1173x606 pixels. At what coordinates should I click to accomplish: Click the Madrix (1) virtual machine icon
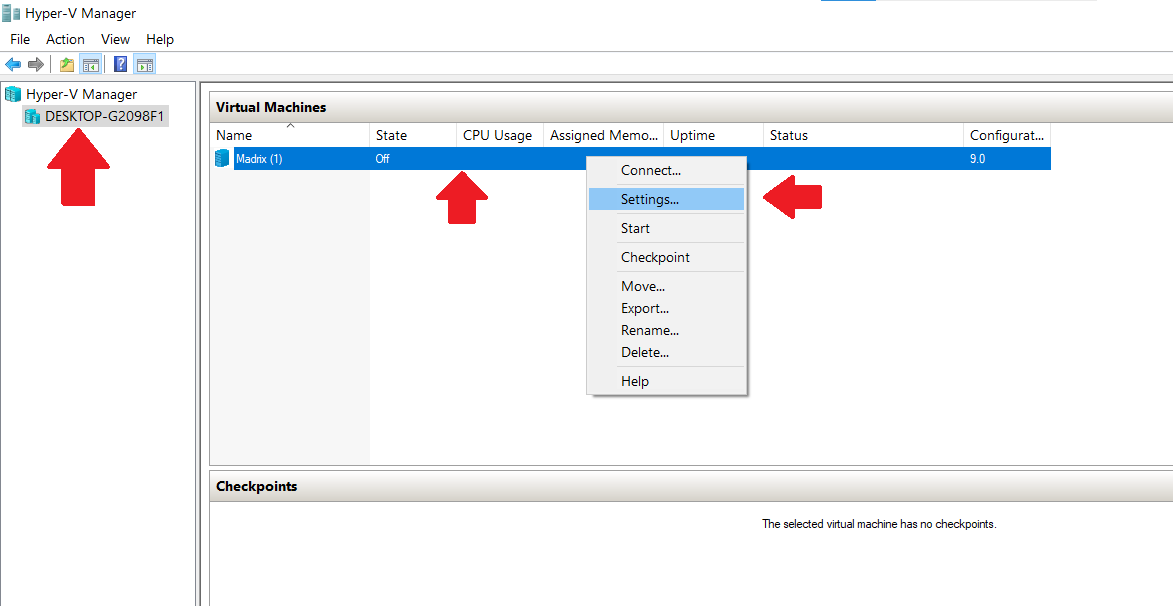(x=221, y=159)
